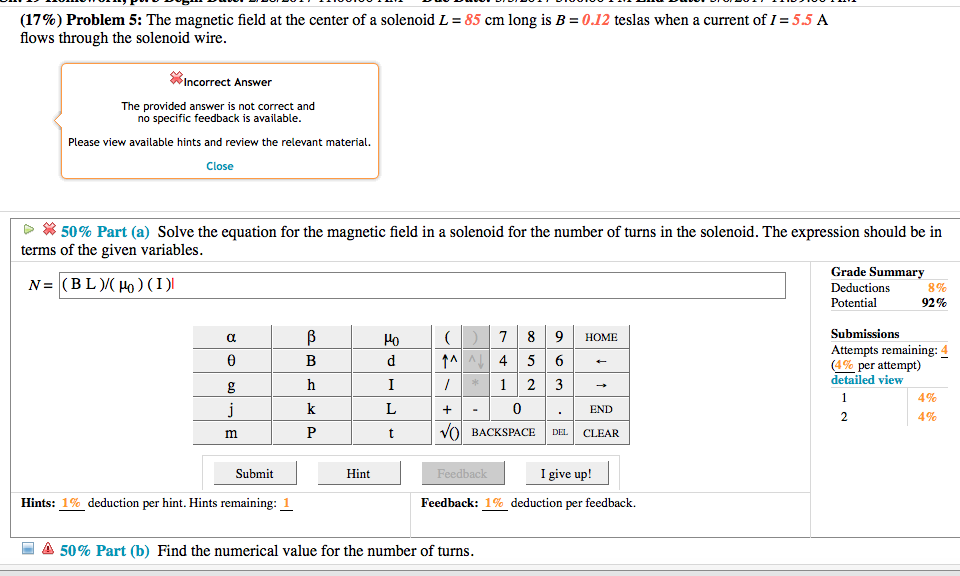This screenshot has height=576, width=960.
Task: Click digit 1 on the keypad
Action: pos(503,385)
